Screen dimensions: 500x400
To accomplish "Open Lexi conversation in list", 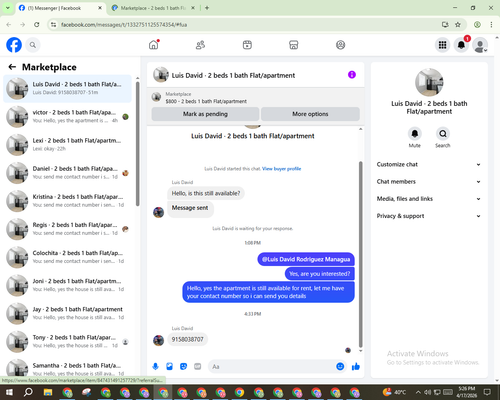I will [x=68, y=145].
